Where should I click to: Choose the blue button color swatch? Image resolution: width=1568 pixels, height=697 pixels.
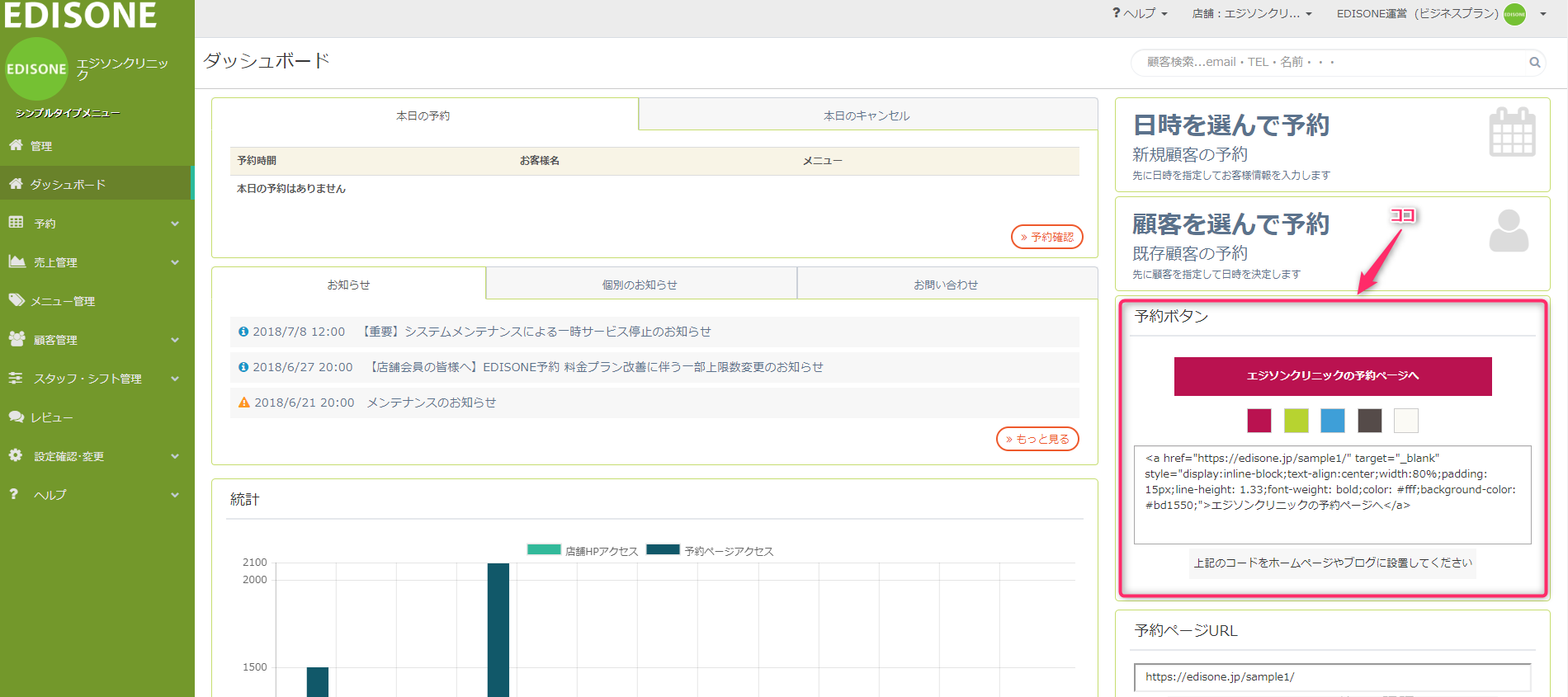pos(1333,421)
